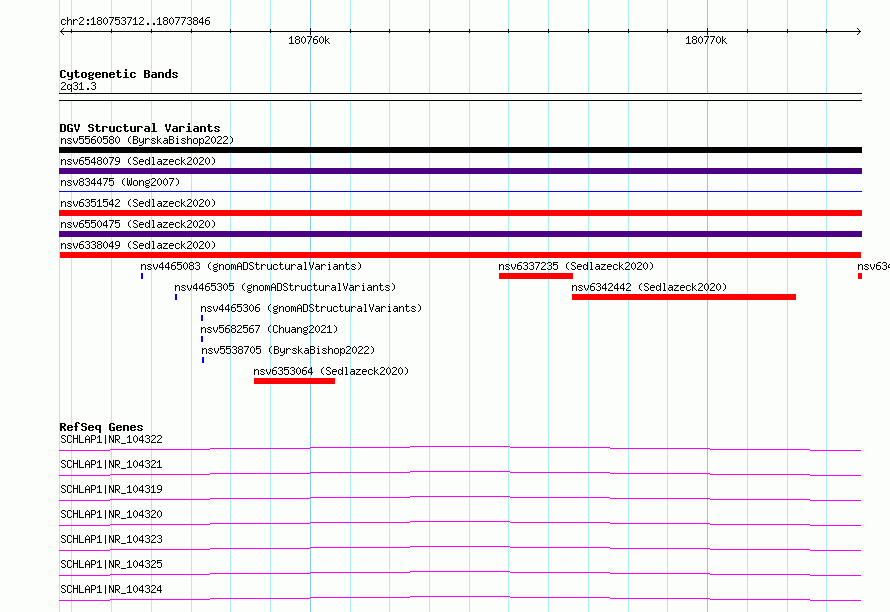890x612 pixels.
Task: Open the SCHLAP1|NR_104323 transcript label
Action: coord(111,539)
